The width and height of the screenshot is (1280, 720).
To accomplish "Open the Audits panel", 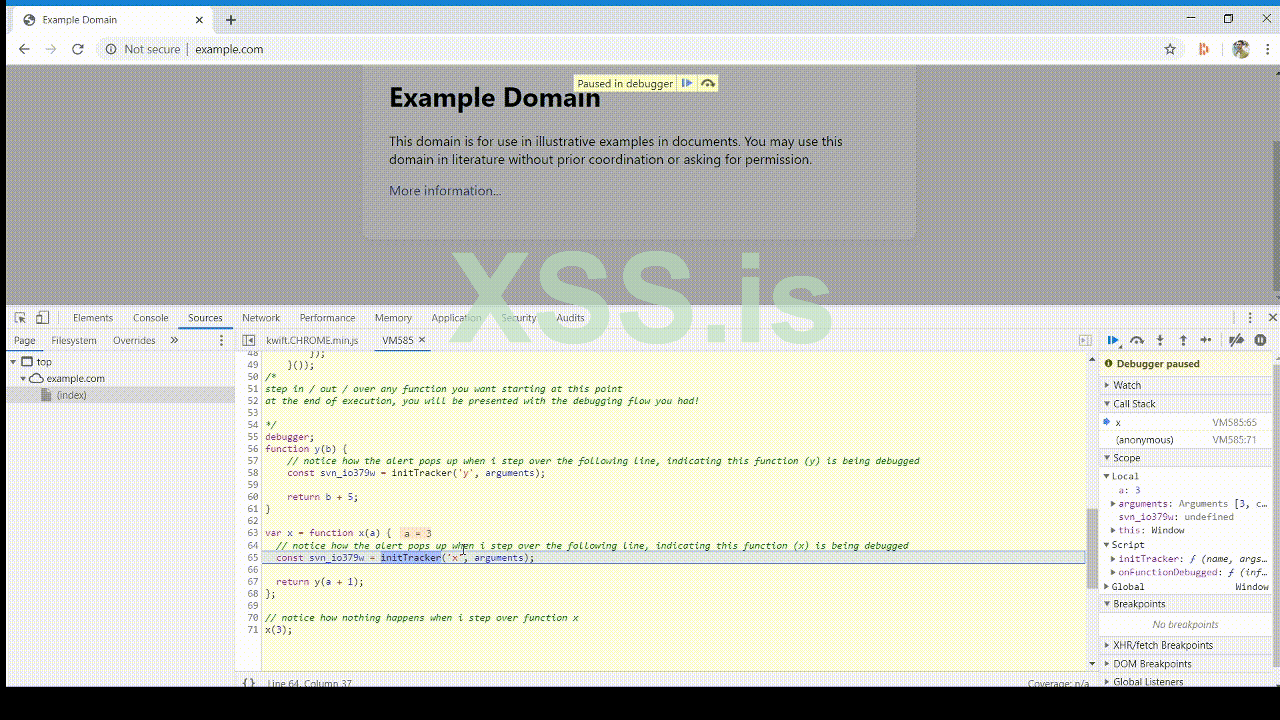I will point(570,318).
